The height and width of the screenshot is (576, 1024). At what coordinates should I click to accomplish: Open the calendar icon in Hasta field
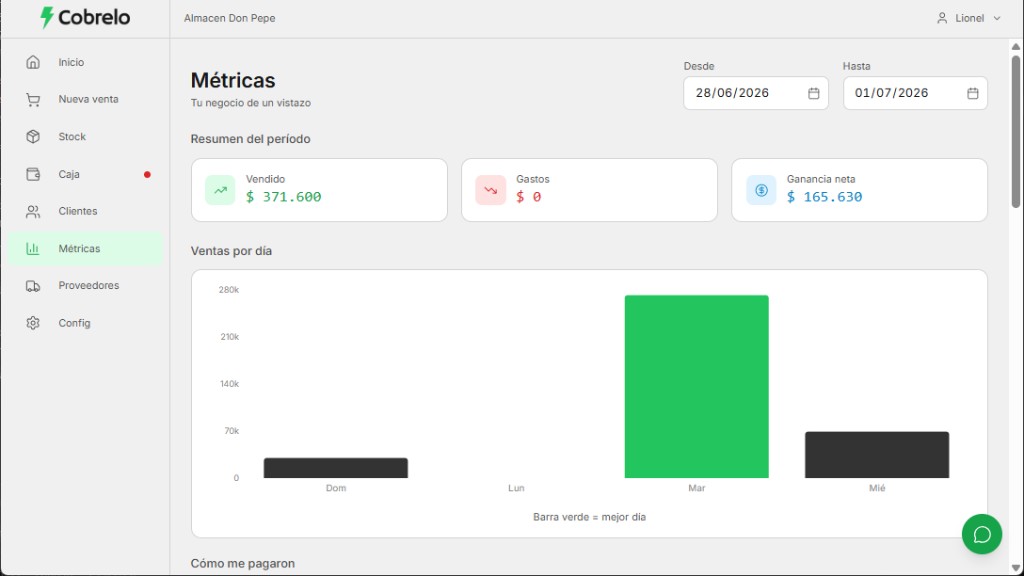click(972, 93)
